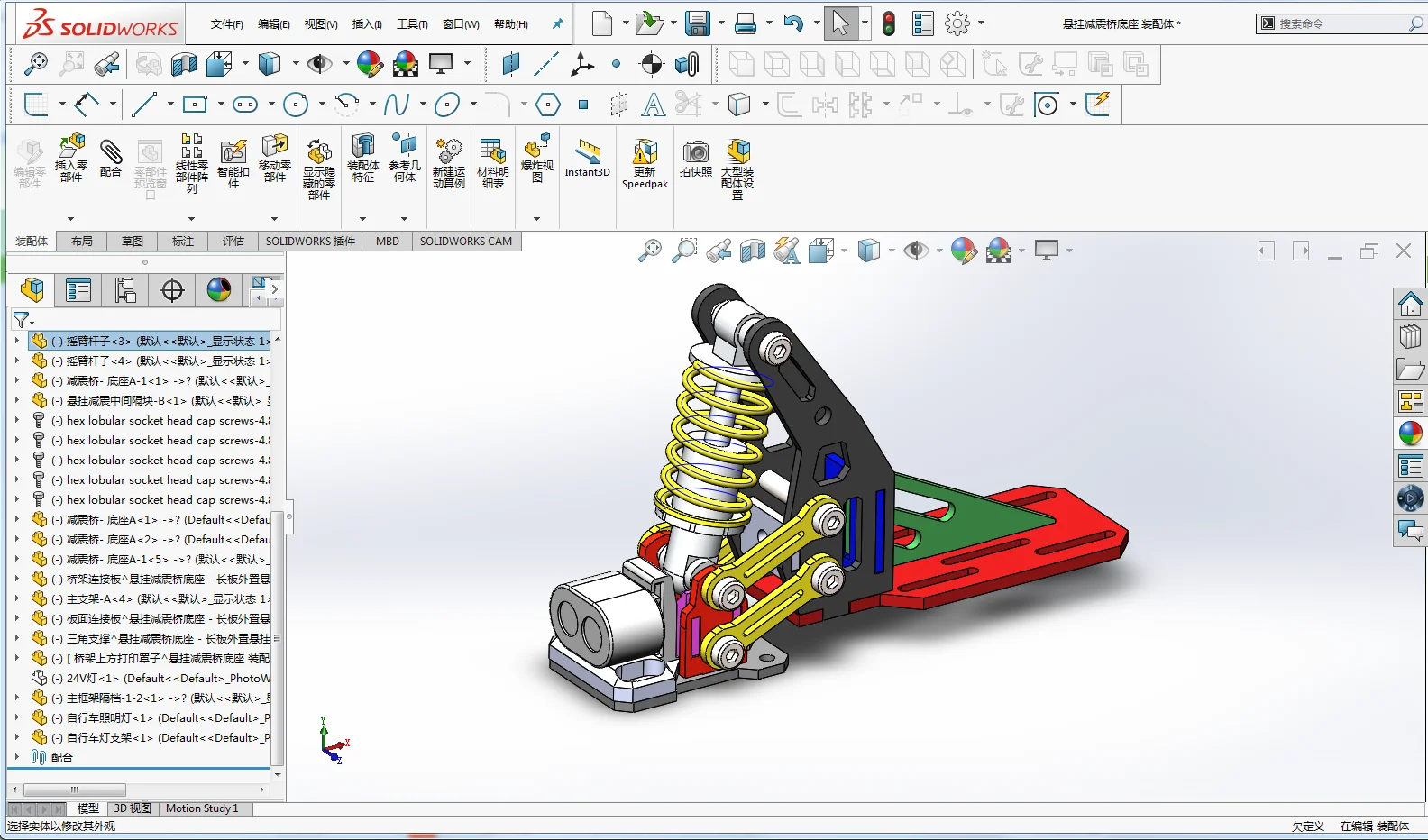Viewport: 1428px width, 840px height.
Task: Choose the sketch Text tool
Action: click(x=654, y=105)
